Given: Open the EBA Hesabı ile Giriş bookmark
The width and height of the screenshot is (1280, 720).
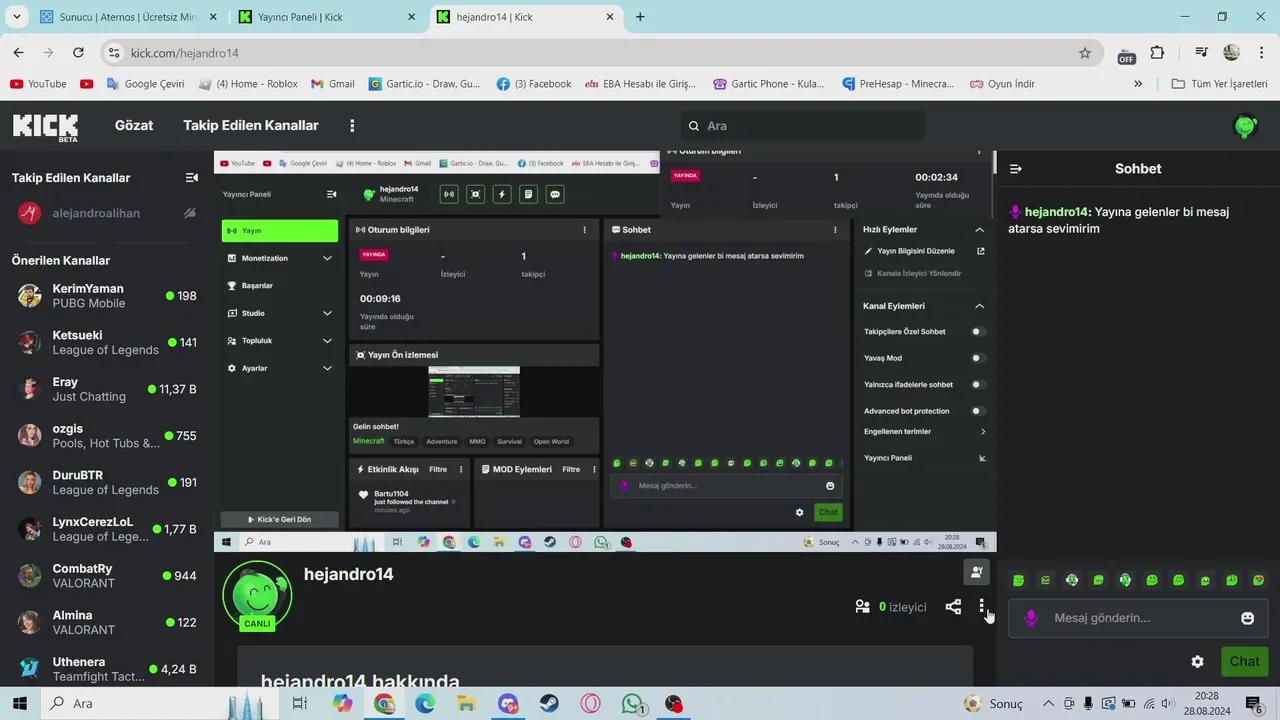Looking at the screenshot, I should 640,84.
